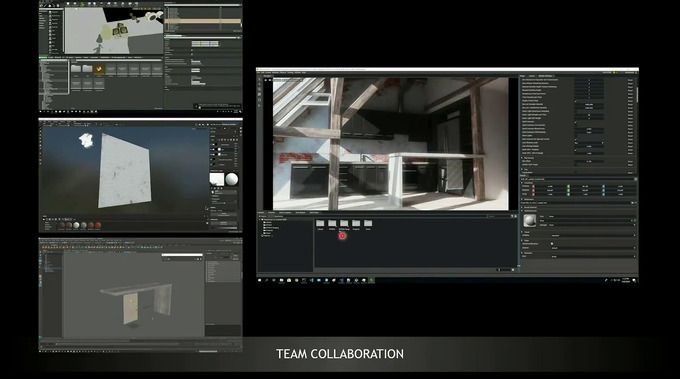Open the green NVIDIA app icon in taskbar
This screenshot has height=379, width=680.
click(x=372, y=281)
